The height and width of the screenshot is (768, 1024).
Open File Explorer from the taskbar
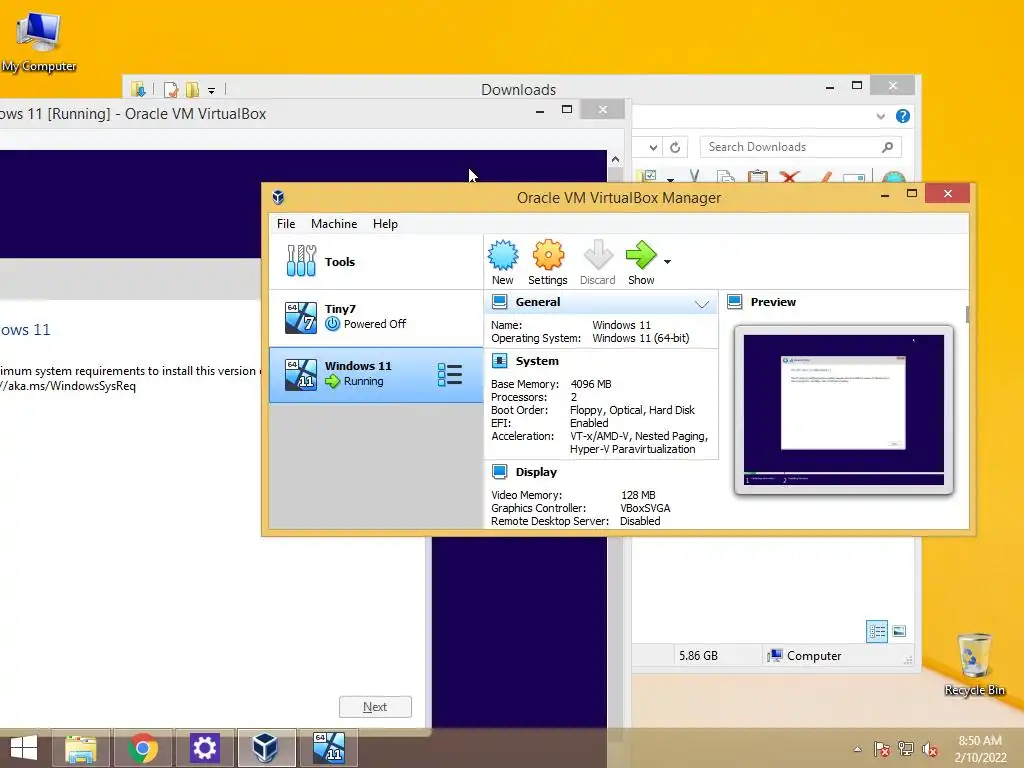pyautogui.click(x=82, y=748)
